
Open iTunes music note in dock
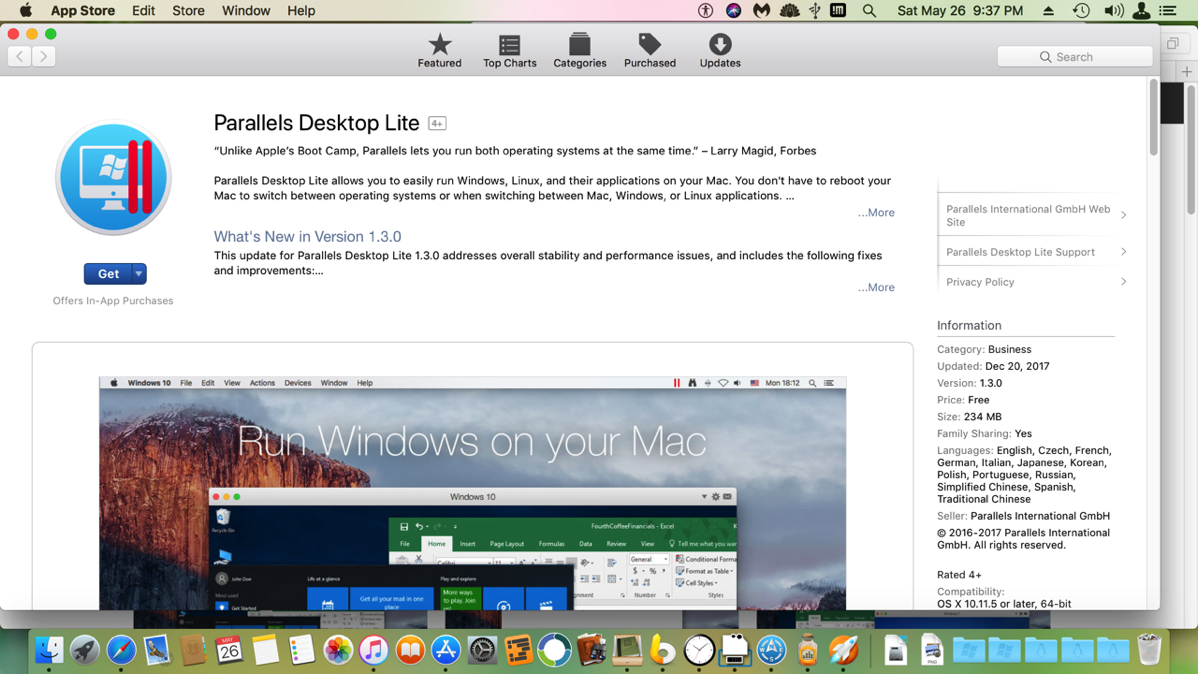(374, 650)
